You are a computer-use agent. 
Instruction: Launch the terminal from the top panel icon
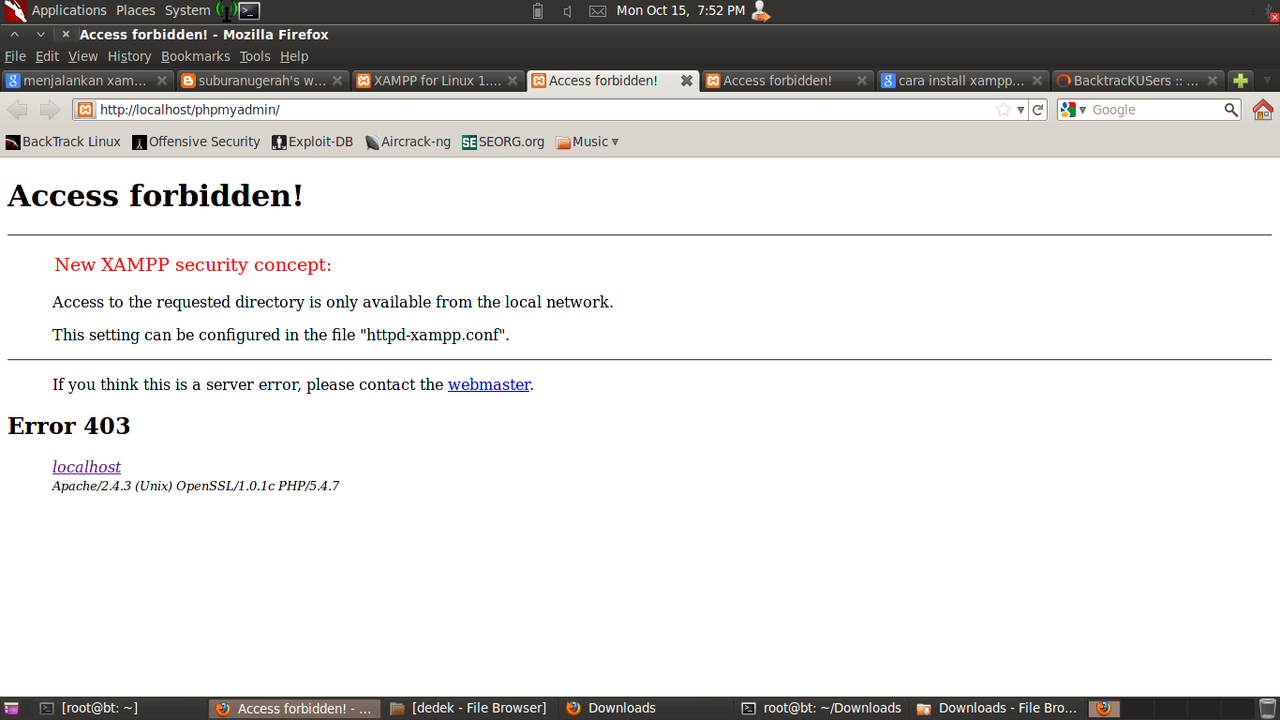(249, 11)
